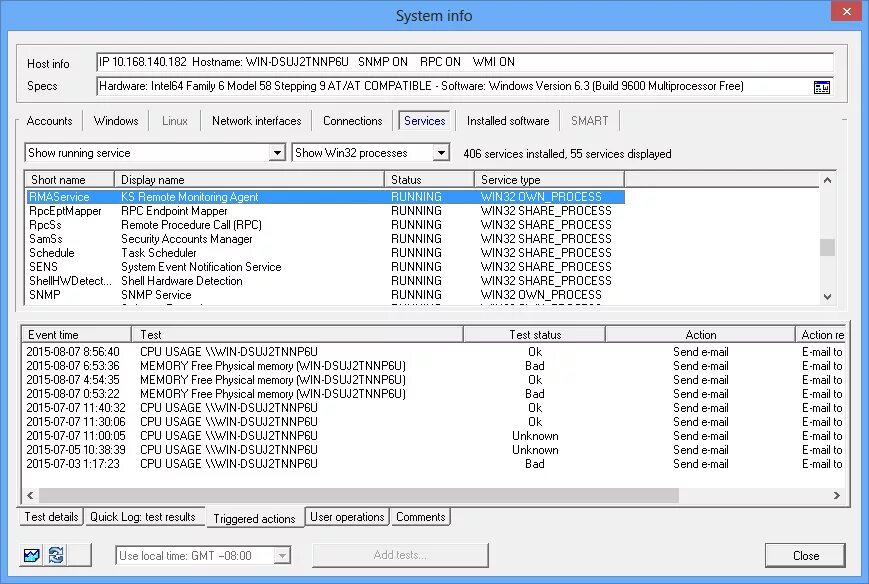869x584 pixels.
Task: Open the chart graph icon button
Action: [x=32, y=555]
